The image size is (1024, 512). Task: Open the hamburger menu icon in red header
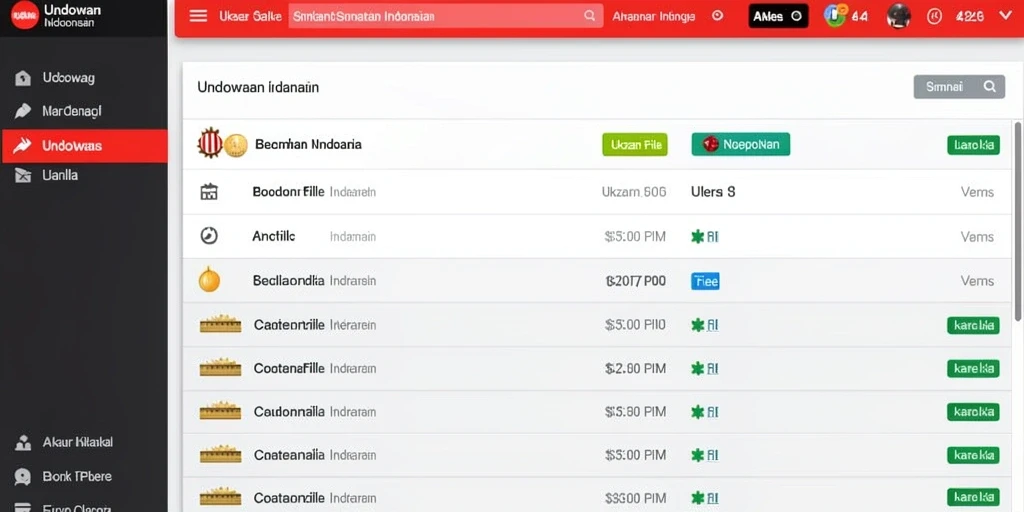click(x=198, y=16)
